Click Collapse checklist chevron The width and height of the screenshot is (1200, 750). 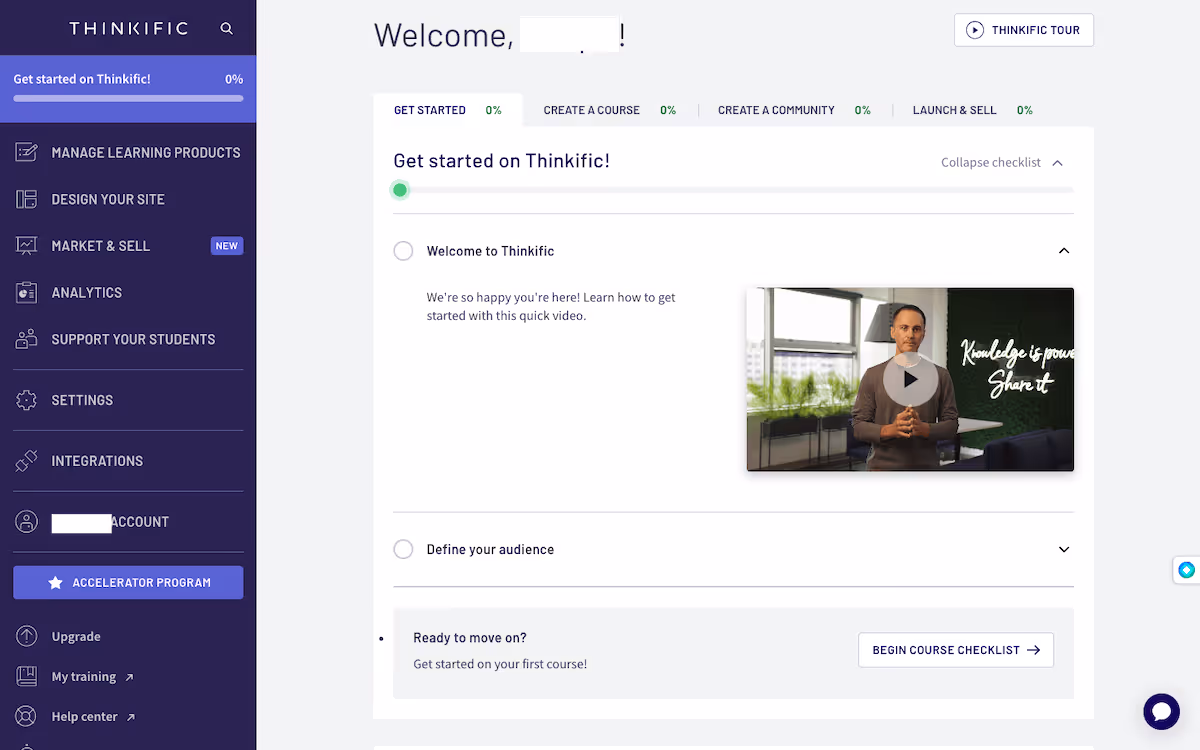(1058, 162)
